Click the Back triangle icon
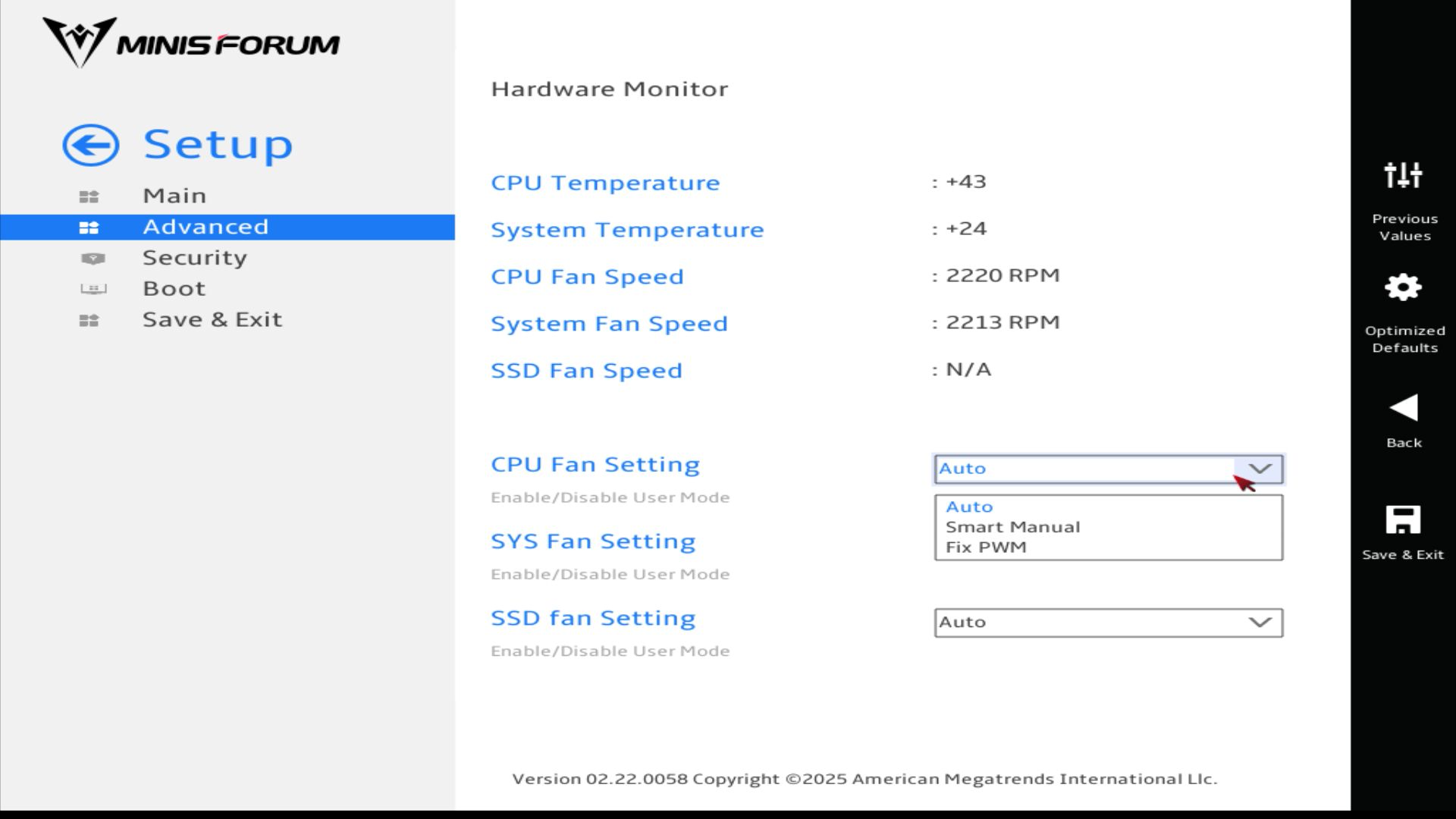This screenshot has height=819, width=1456. pos(1403,408)
